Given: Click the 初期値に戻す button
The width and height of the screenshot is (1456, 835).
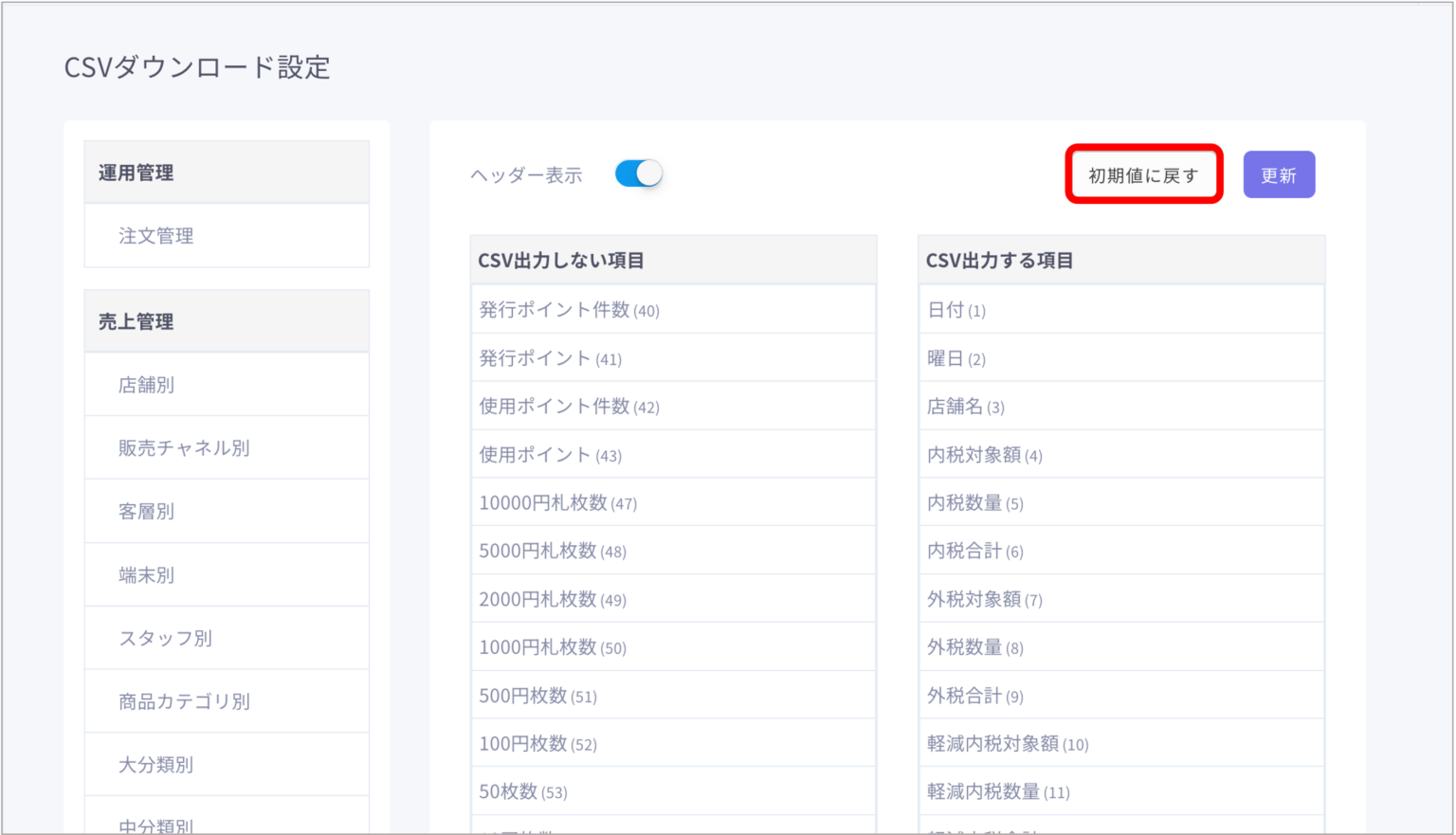Looking at the screenshot, I should click(x=1143, y=175).
